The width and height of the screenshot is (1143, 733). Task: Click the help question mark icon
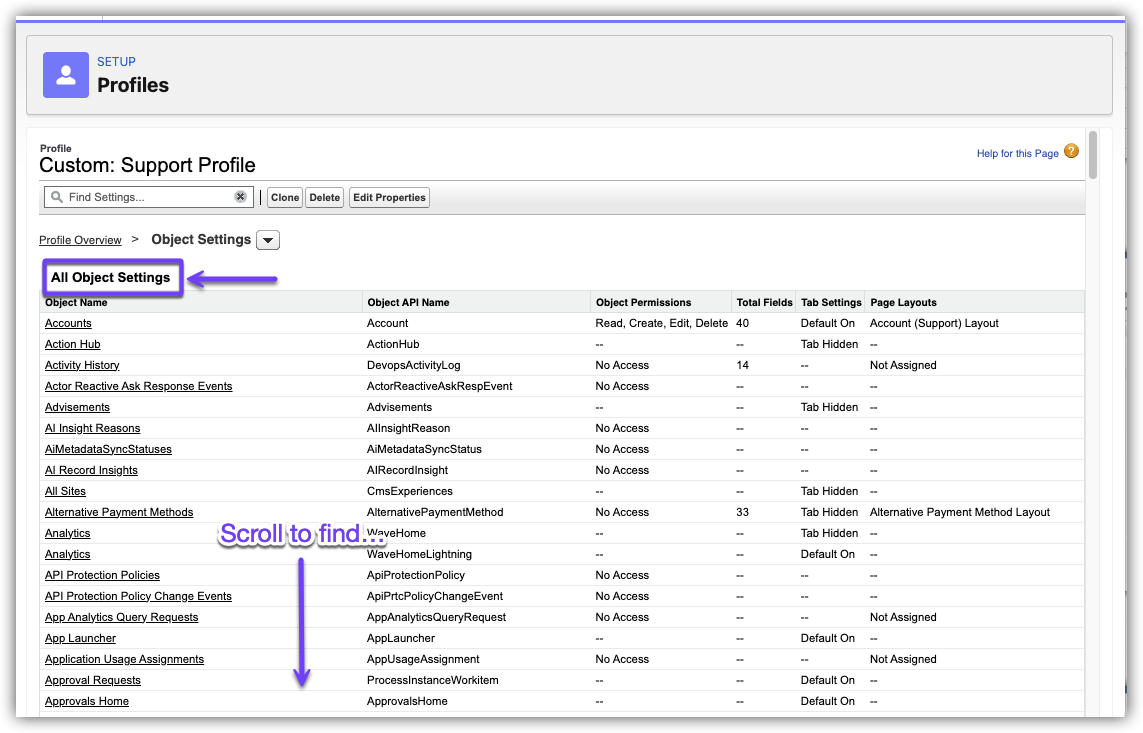click(1071, 152)
